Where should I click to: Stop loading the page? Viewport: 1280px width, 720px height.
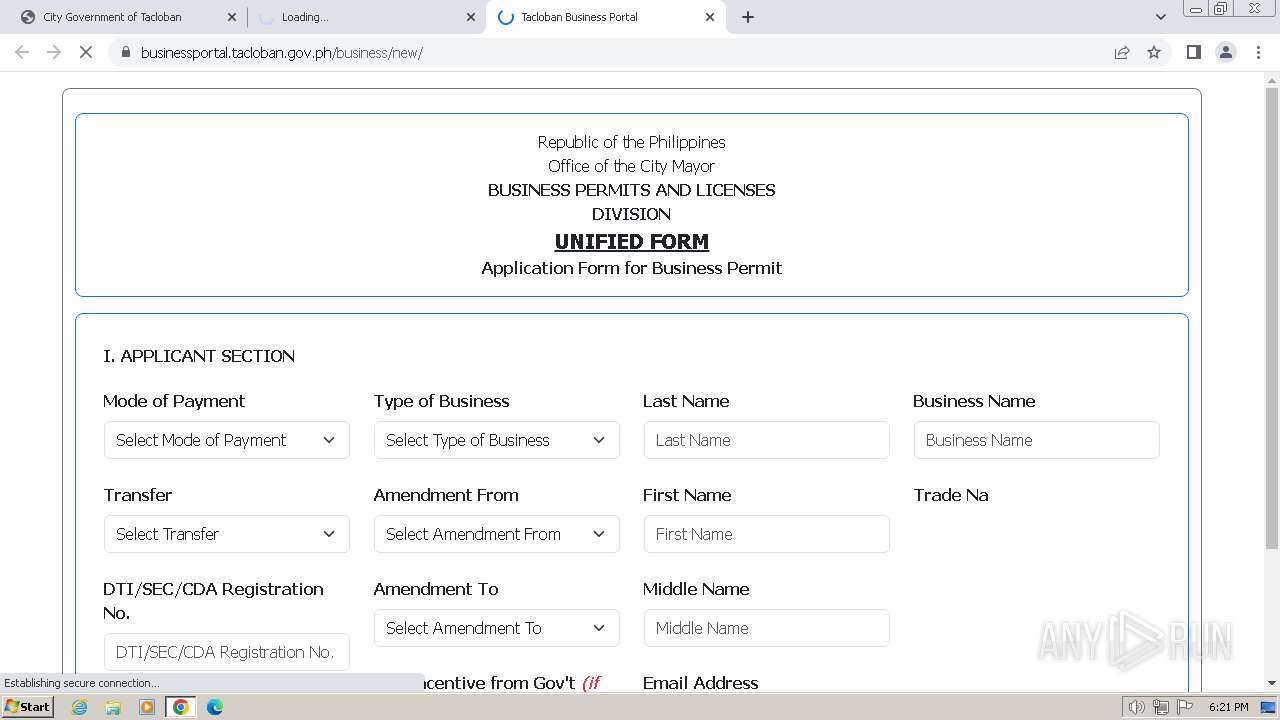tap(86, 52)
